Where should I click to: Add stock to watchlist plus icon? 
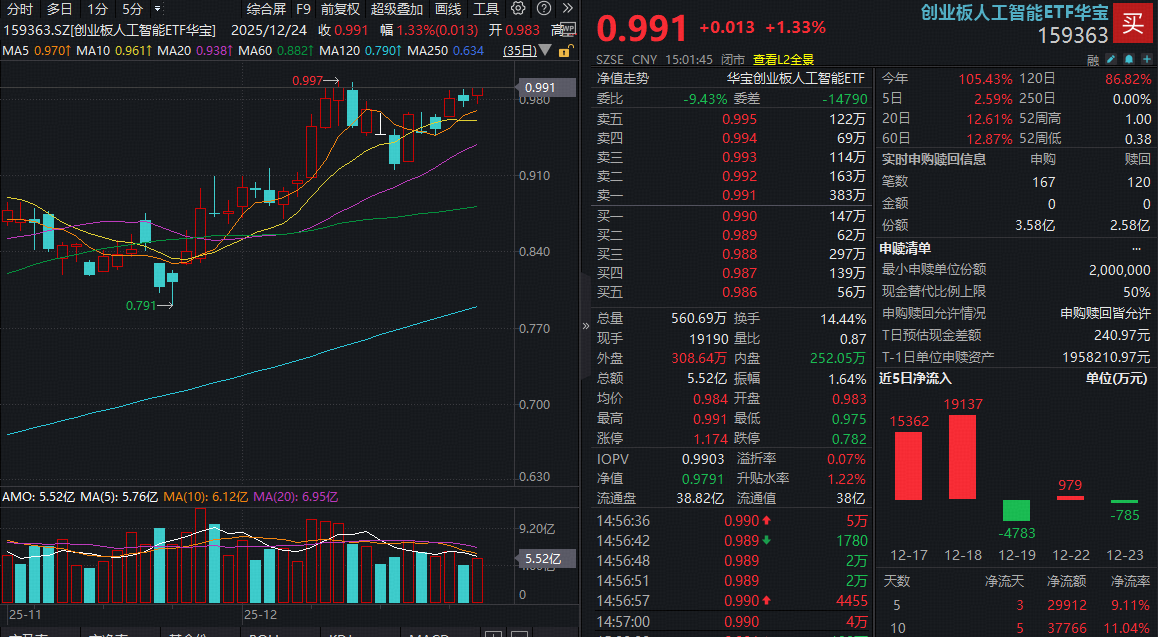point(1146,59)
